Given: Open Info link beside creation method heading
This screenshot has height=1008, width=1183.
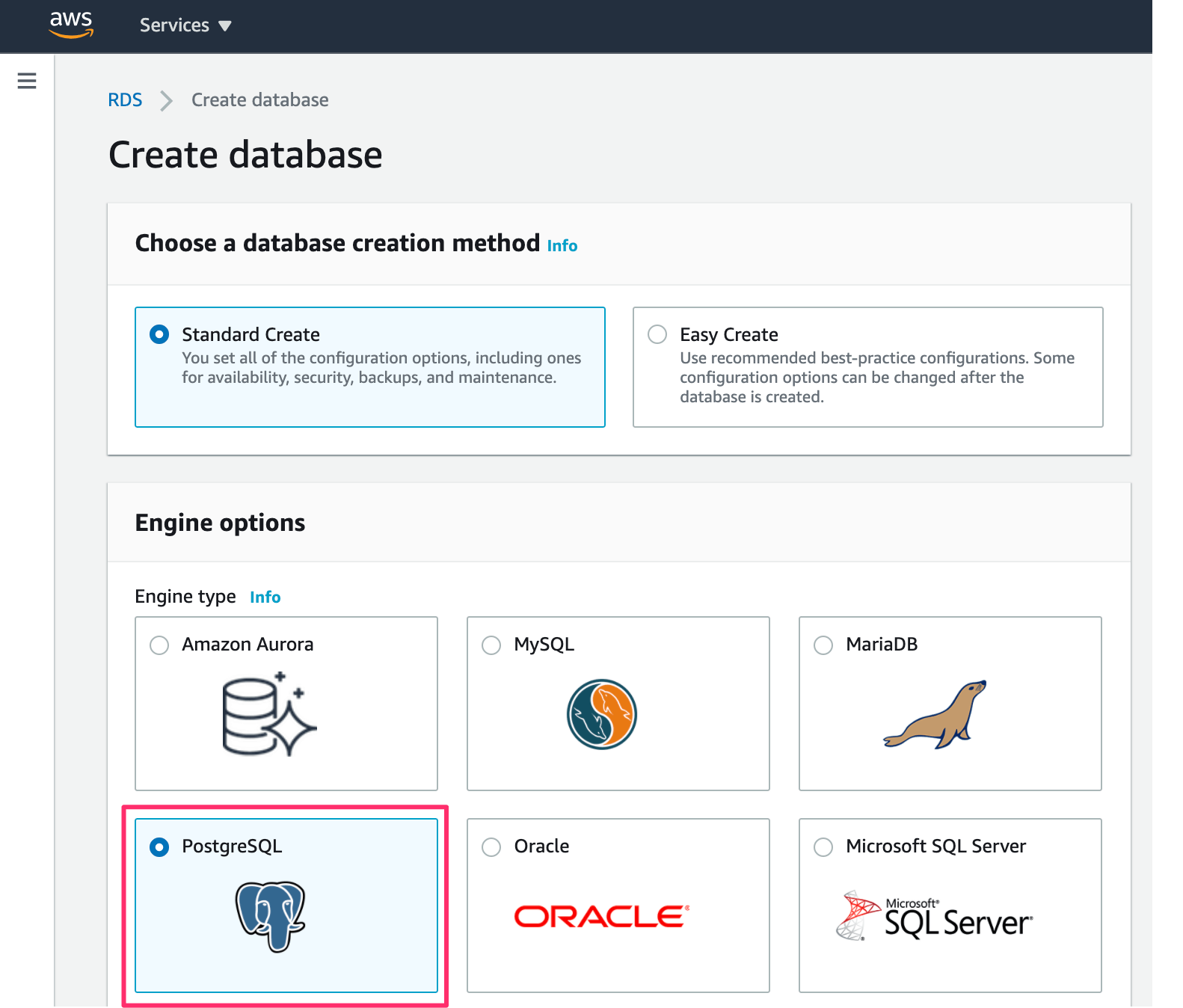Looking at the screenshot, I should (x=562, y=246).
